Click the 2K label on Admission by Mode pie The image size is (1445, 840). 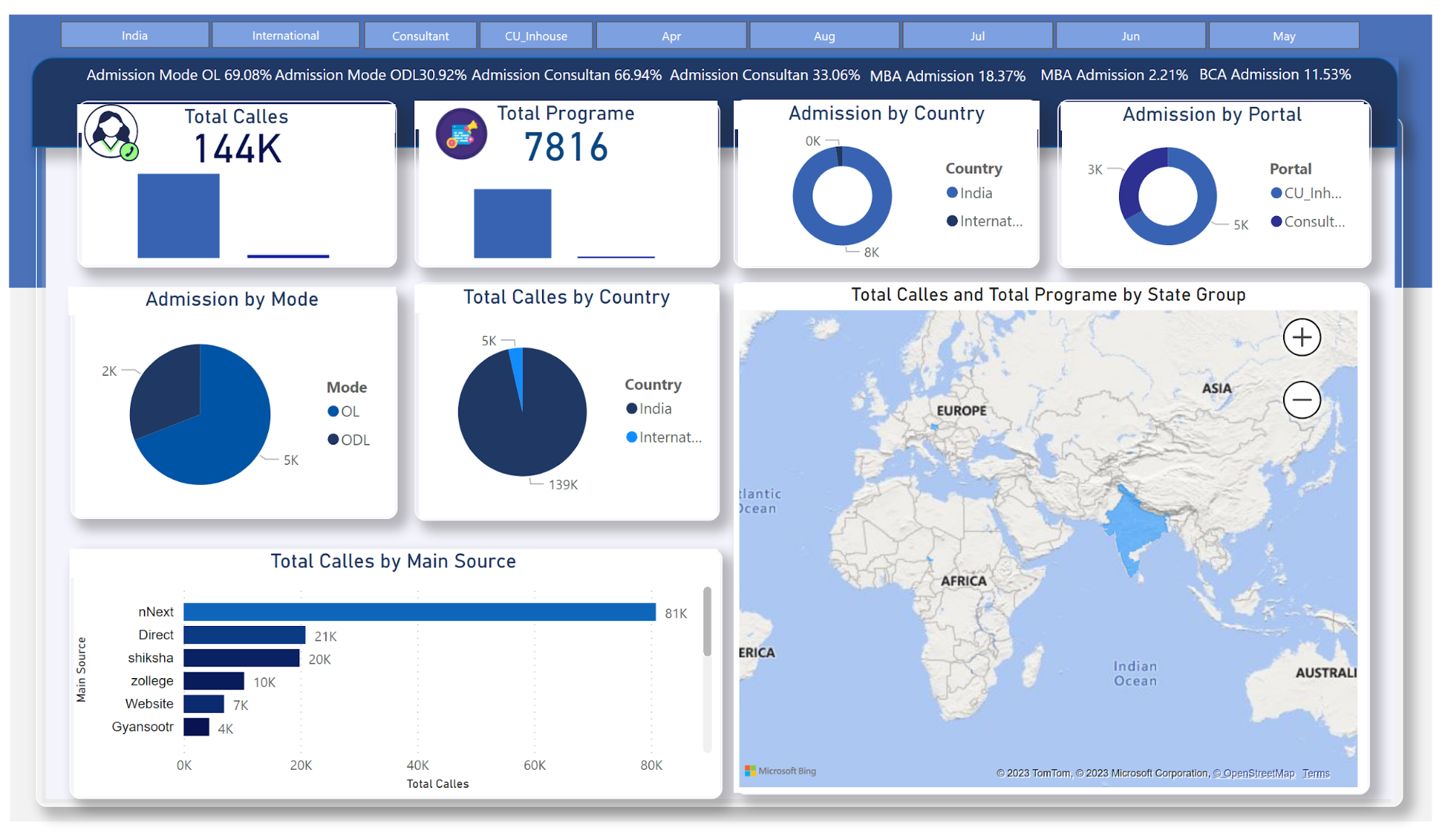[x=109, y=371]
